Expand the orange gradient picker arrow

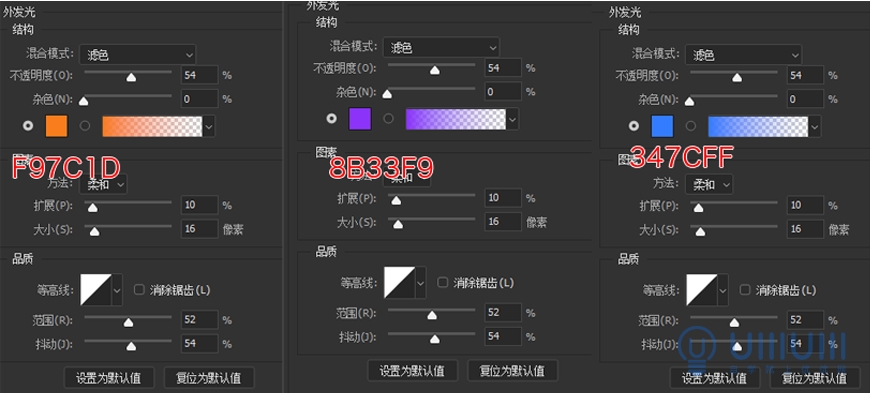coord(209,127)
